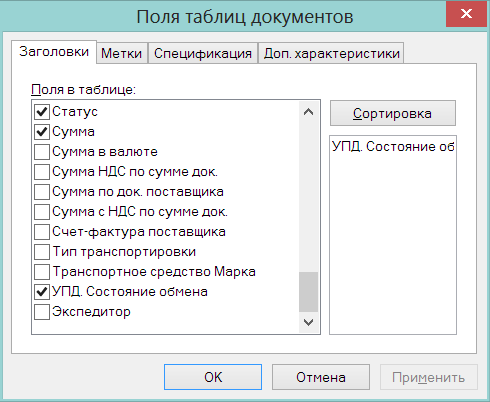Image resolution: width=490 pixels, height=402 pixels.
Task: Switch to the Метки tab
Action: [x=122, y=53]
